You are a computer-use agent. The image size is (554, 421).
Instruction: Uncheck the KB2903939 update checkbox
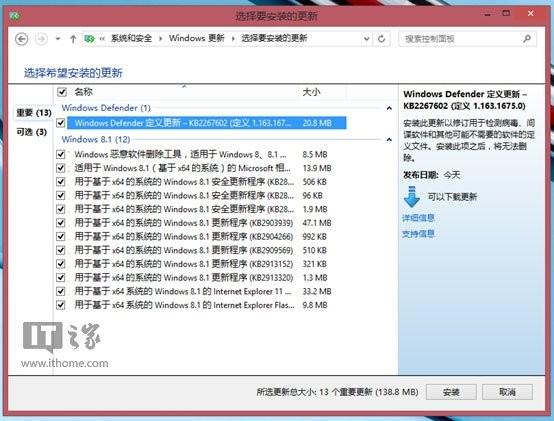[x=61, y=223]
